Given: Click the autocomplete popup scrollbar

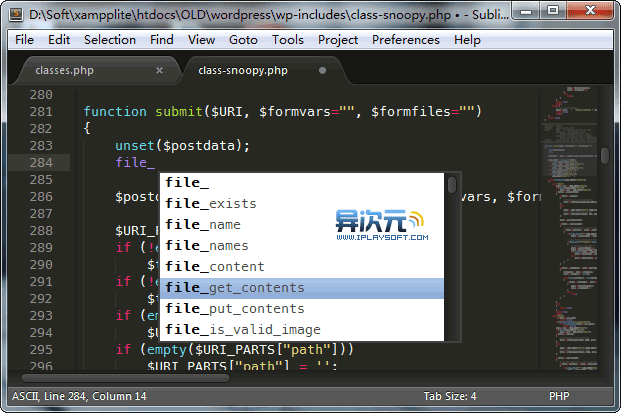Looking at the screenshot, I should [452, 186].
